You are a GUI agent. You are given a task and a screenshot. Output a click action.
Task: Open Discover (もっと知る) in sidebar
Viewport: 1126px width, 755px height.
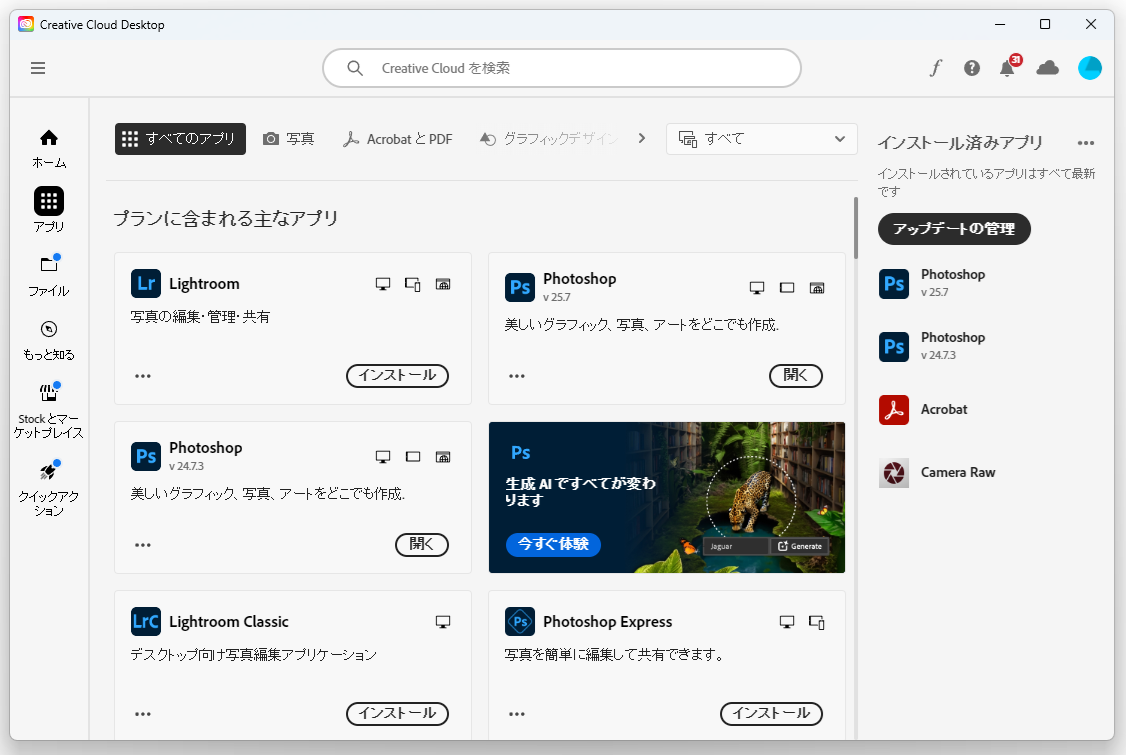click(49, 339)
